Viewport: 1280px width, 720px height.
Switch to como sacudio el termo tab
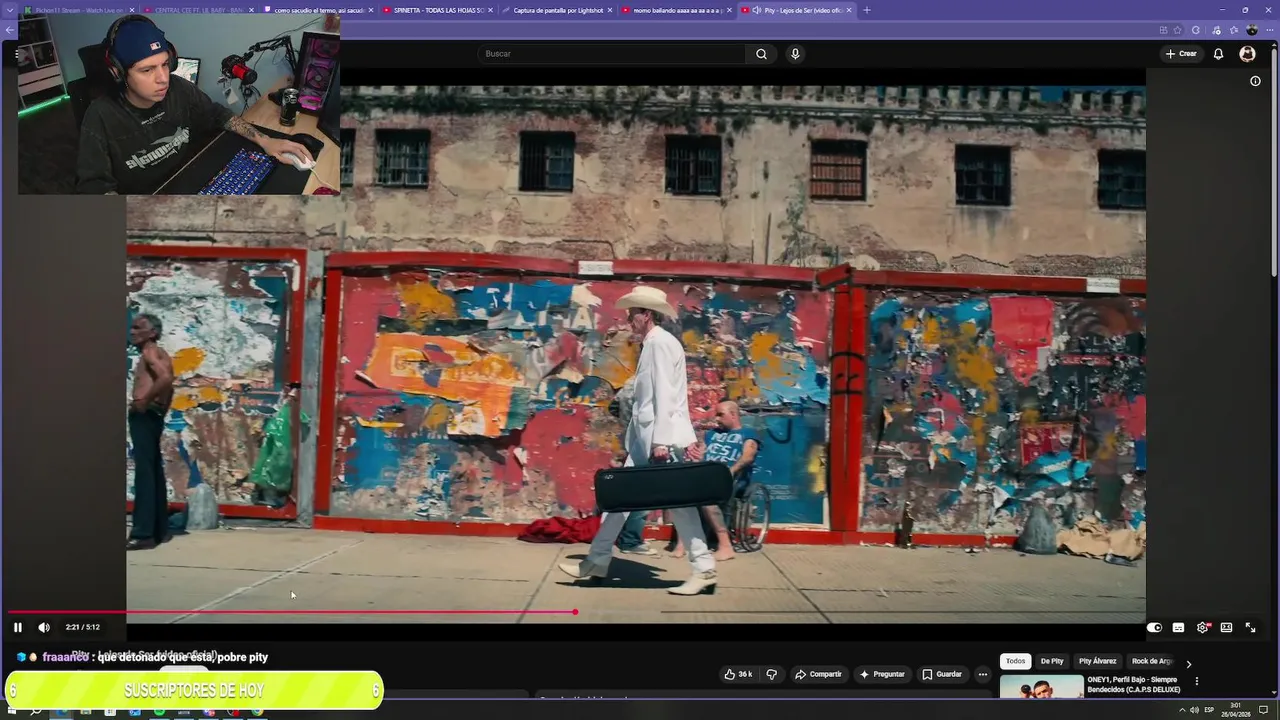(319, 10)
